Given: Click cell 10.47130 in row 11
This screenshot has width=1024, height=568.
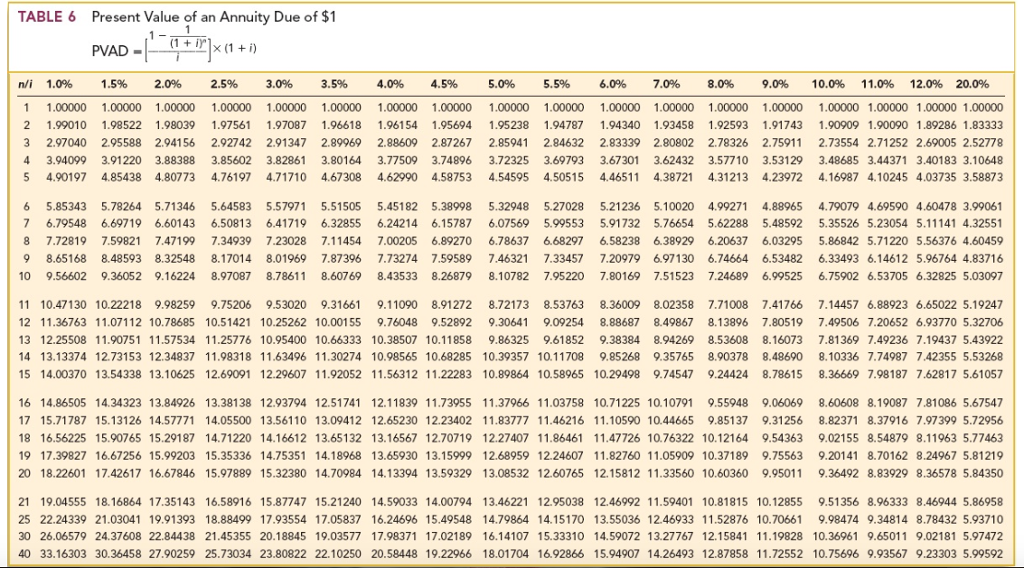Looking at the screenshot, I should click(x=63, y=305).
